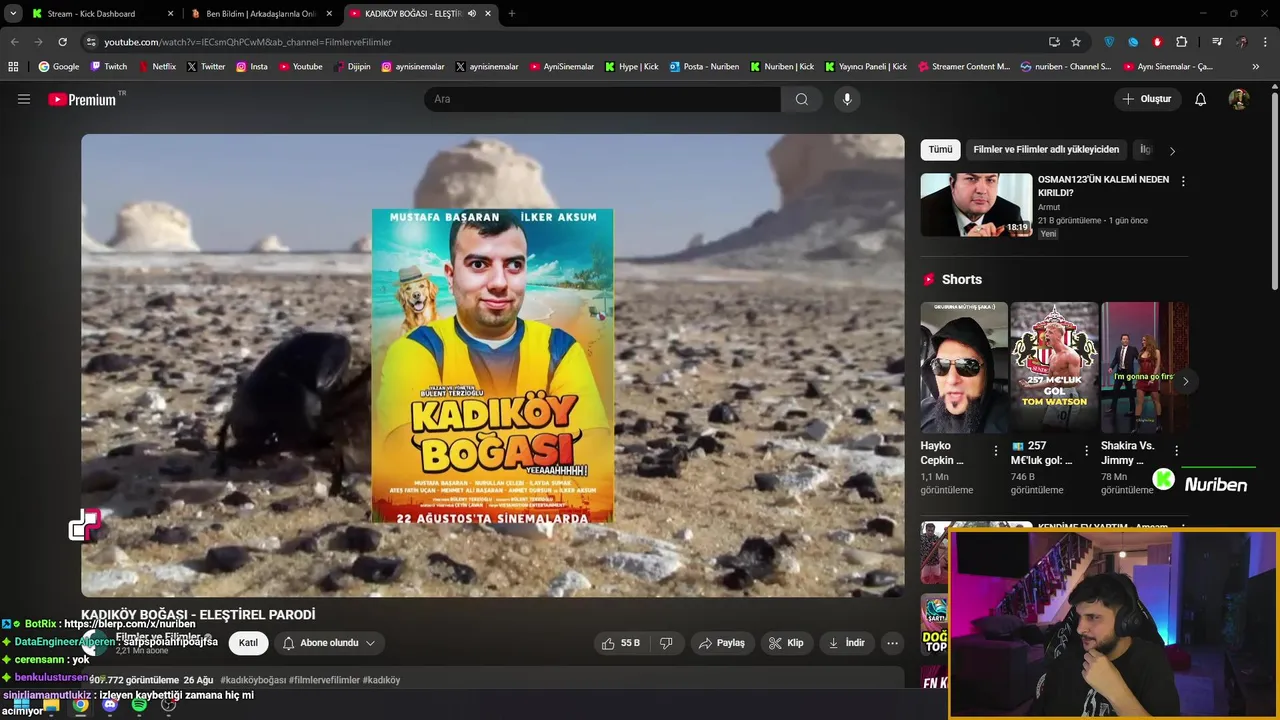Viewport: 1280px width, 720px height.
Task: Like the video with 55 B thumbs-up
Action: pyautogui.click(x=620, y=643)
